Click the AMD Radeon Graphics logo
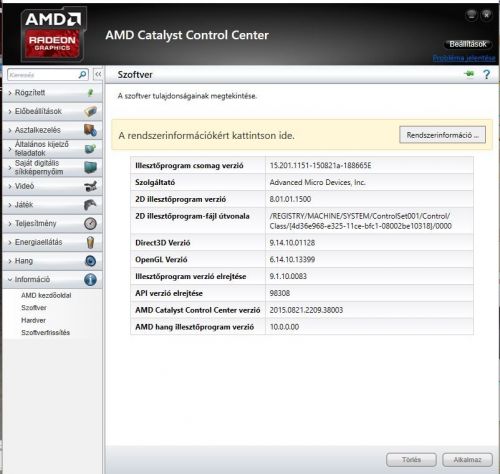 pos(53,33)
